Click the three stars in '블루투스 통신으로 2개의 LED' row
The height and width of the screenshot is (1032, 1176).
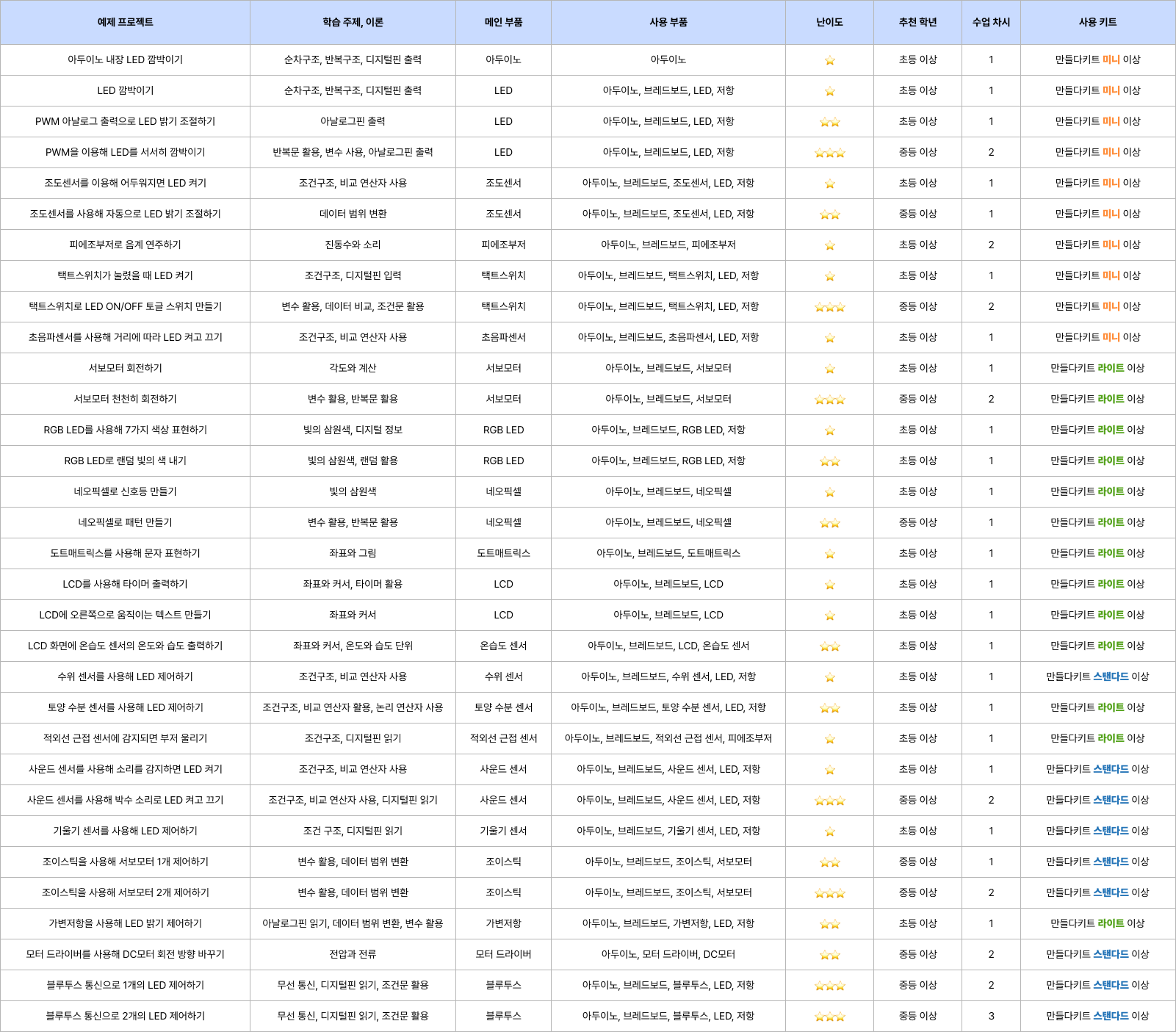pos(830,1017)
